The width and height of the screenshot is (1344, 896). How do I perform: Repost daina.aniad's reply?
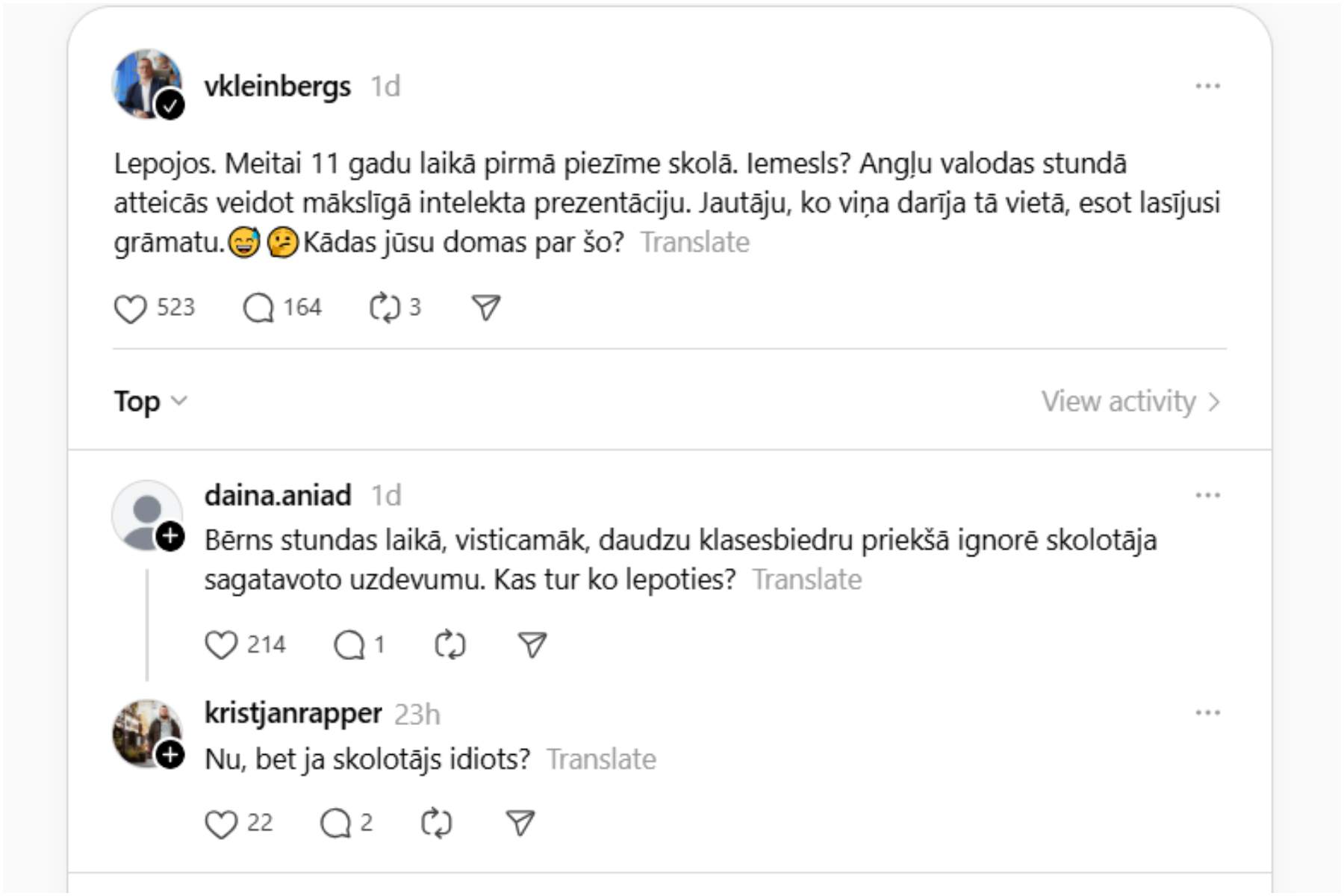pos(450,645)
